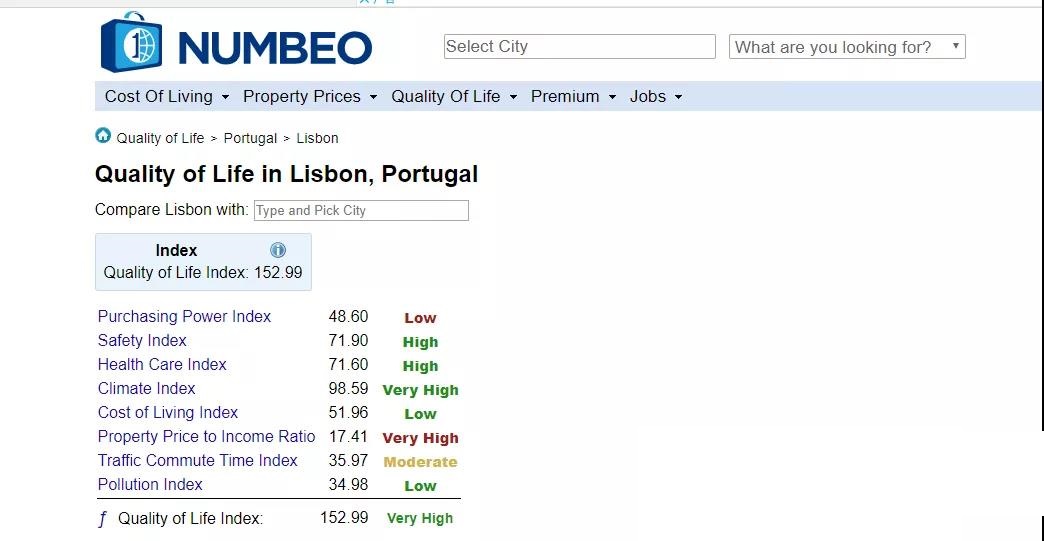Image resolution: width=1044 pixels, height=541 pixels.
Task: Open the Premium menu
Action: (x=573, y=96)
